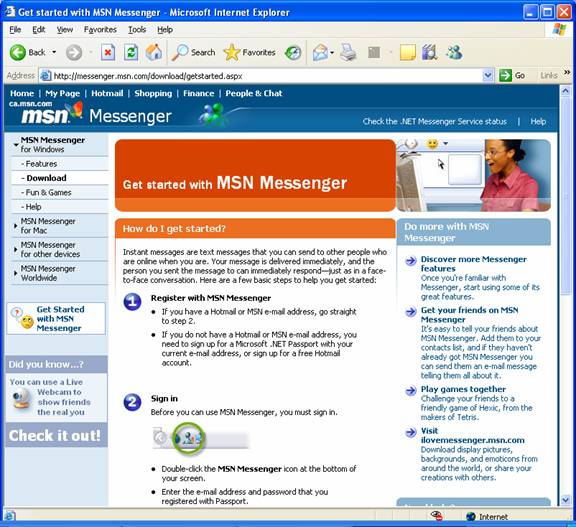This screenshot has width=576, height=527.
Task: Go to Hotmail in the top nav
Action: coord(107,93)
